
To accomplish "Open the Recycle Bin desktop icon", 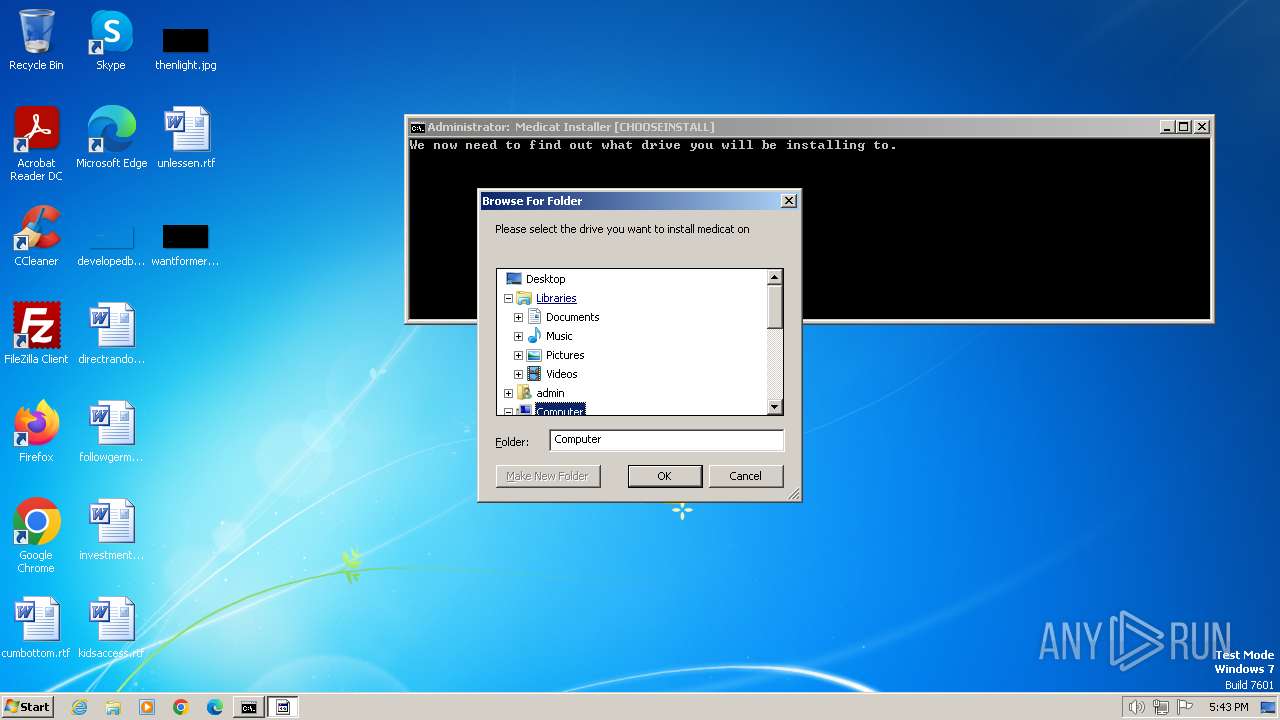I will pyautogui.click(x=36, y=40).
